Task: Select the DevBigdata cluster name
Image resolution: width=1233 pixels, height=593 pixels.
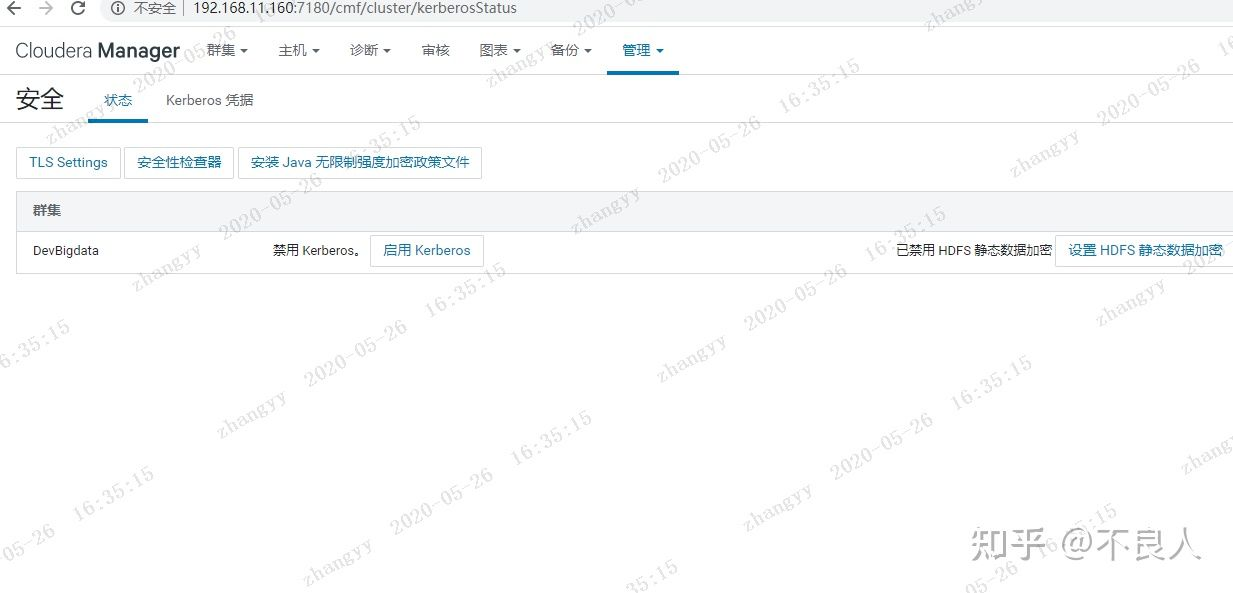Action: click(x=65, y=251)
